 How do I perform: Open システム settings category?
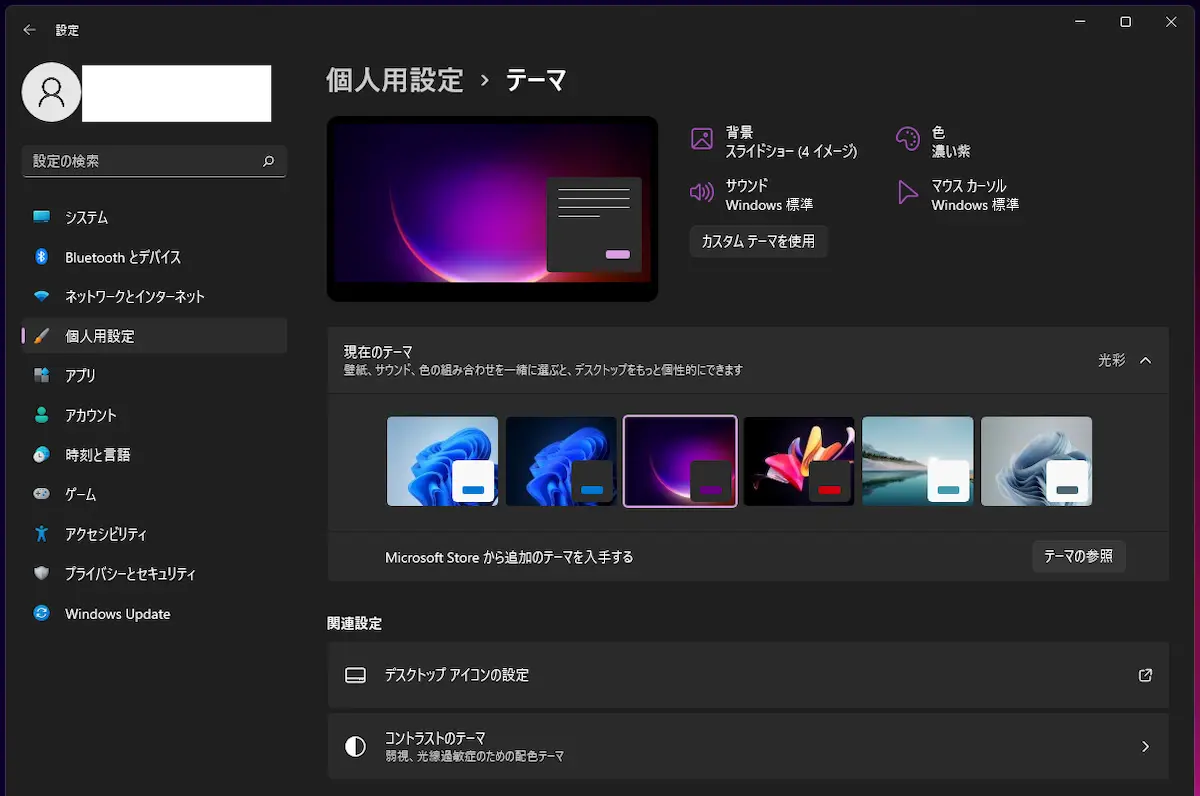154,217
